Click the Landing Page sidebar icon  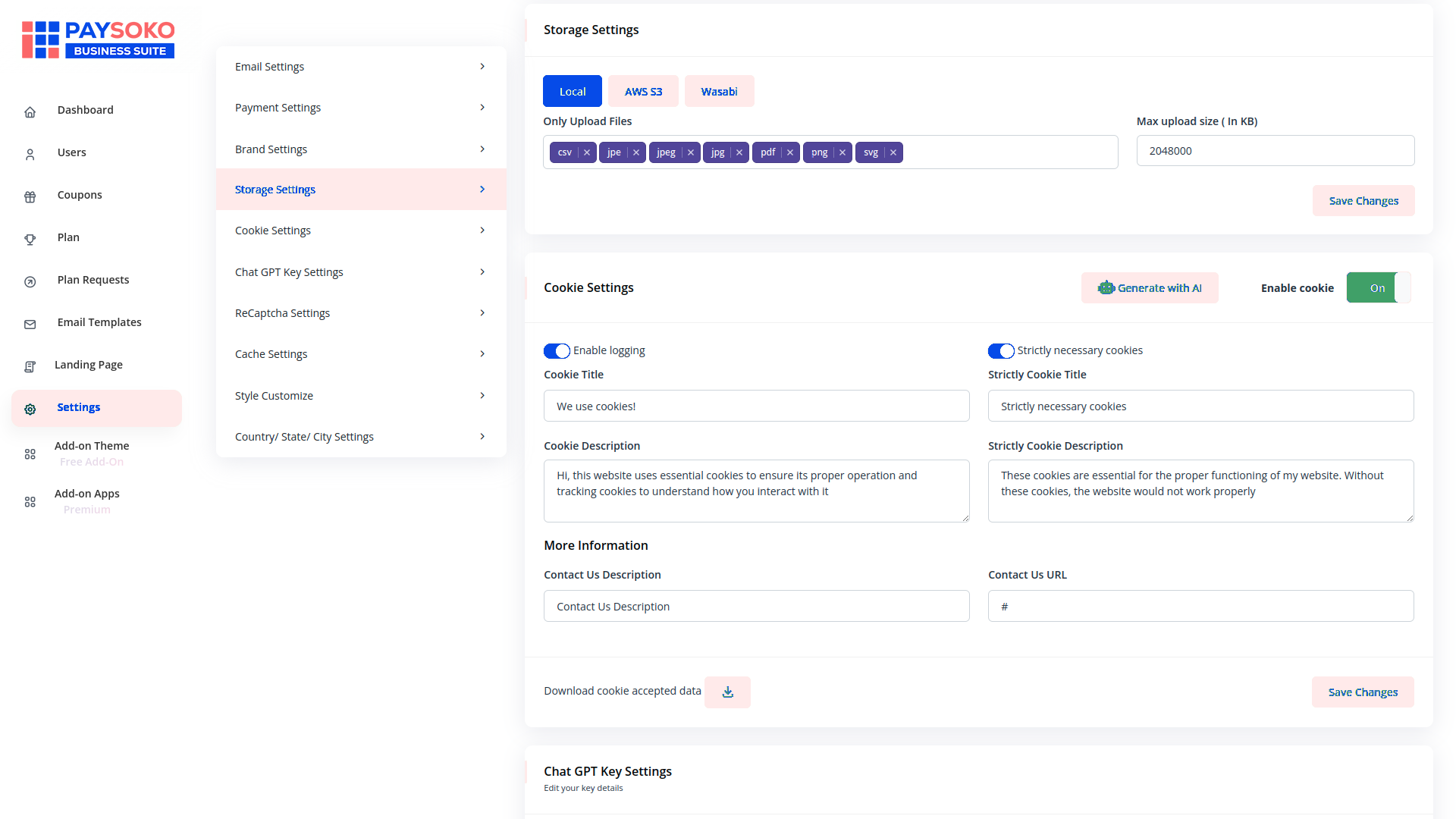[x=30, y=367]
